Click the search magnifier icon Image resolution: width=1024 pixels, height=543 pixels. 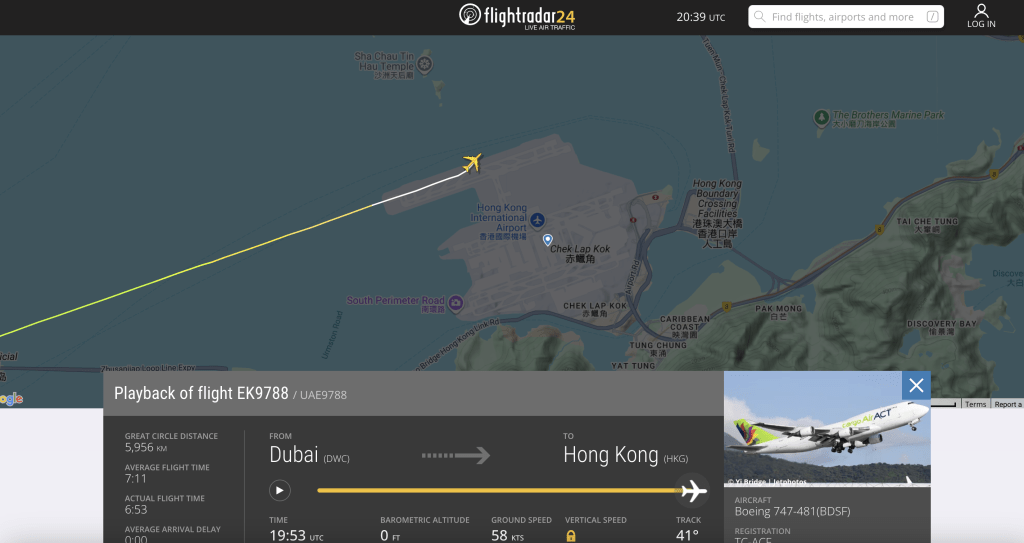click(760, 17)
